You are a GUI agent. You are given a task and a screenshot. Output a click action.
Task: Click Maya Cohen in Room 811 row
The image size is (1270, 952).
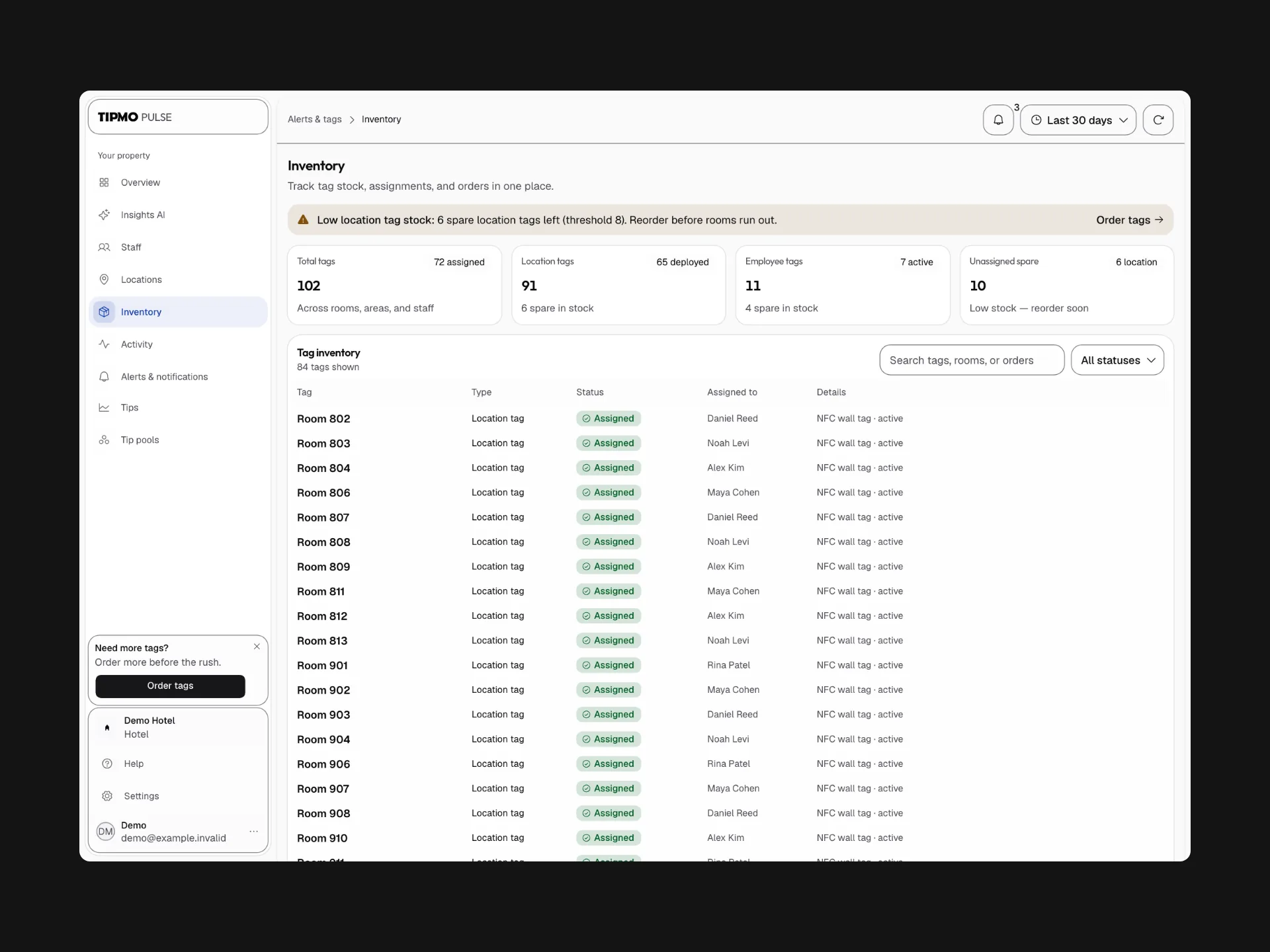[x=733, y=591]
